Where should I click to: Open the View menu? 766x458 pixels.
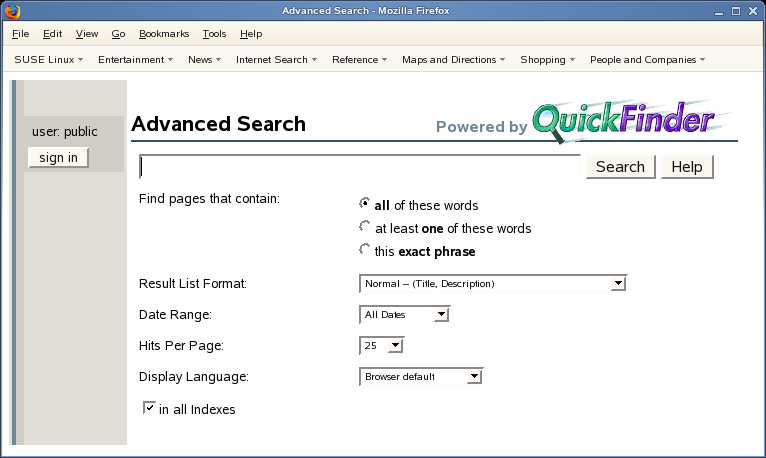click(87, 34)
